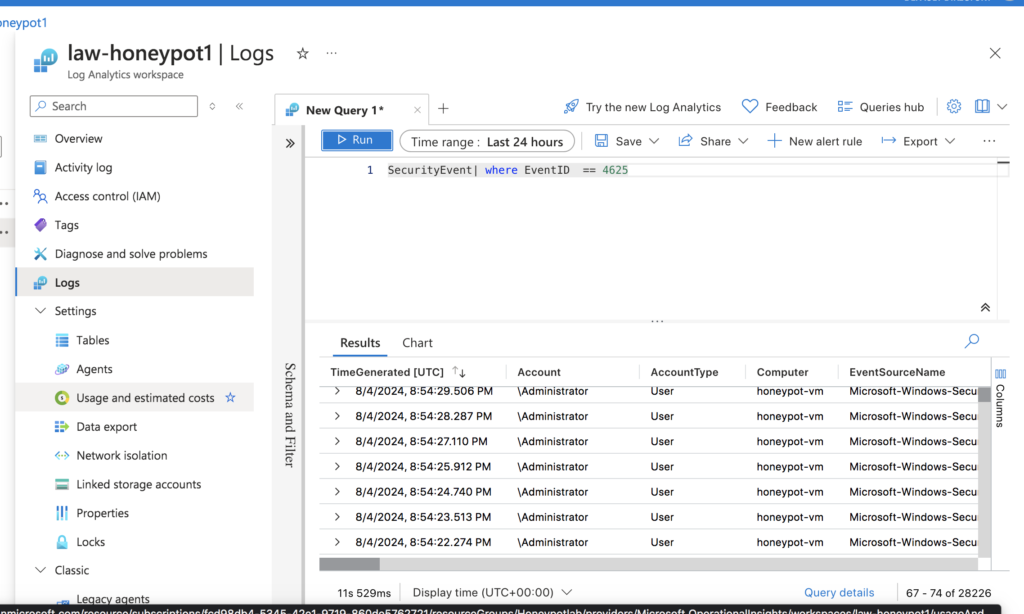Collapse the Settings group
This screenshot has width=1024, height=614.
[40, 311]
